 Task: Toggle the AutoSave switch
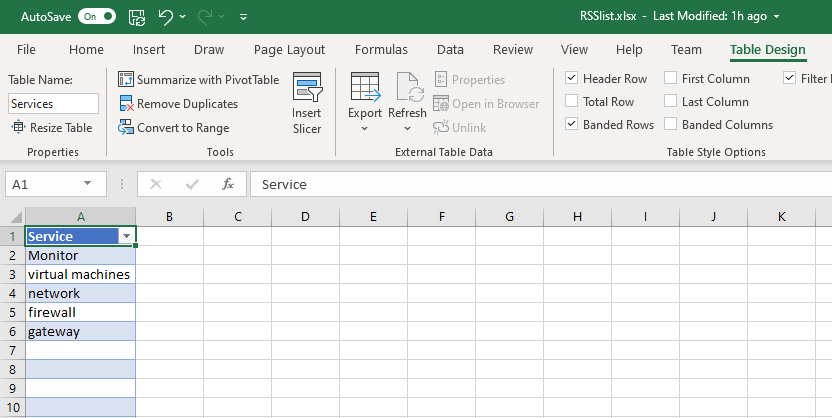[x=96, y=17]
